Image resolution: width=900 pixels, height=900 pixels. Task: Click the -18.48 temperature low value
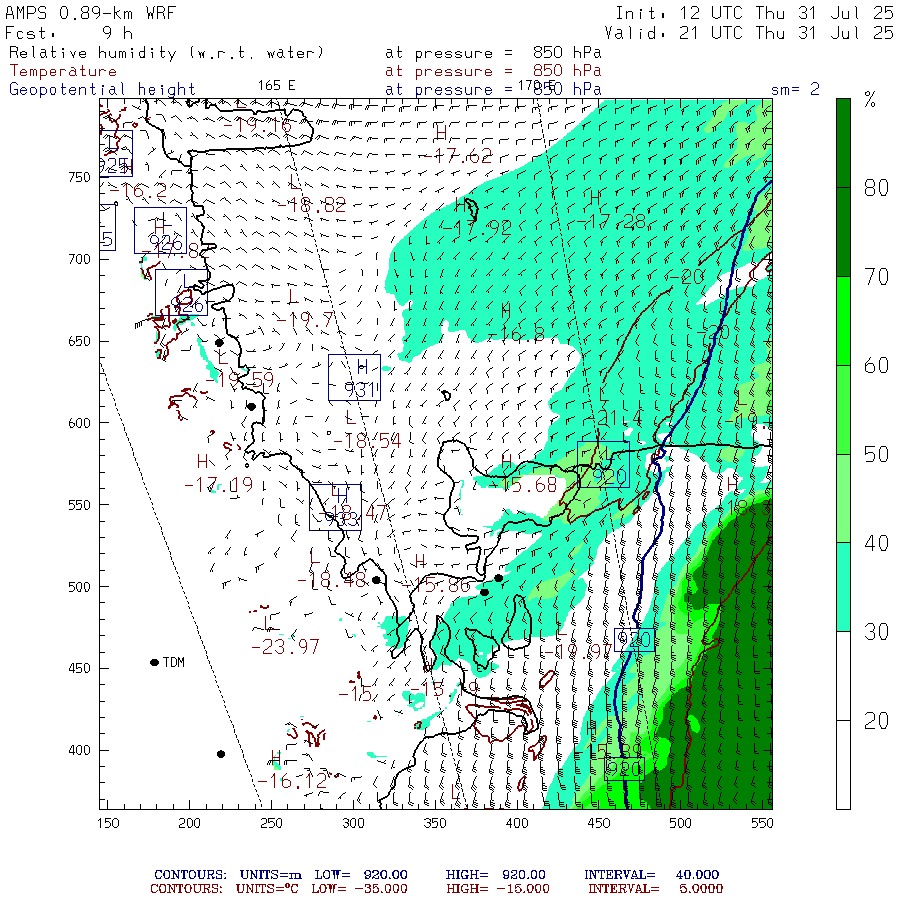pos(332,581)
